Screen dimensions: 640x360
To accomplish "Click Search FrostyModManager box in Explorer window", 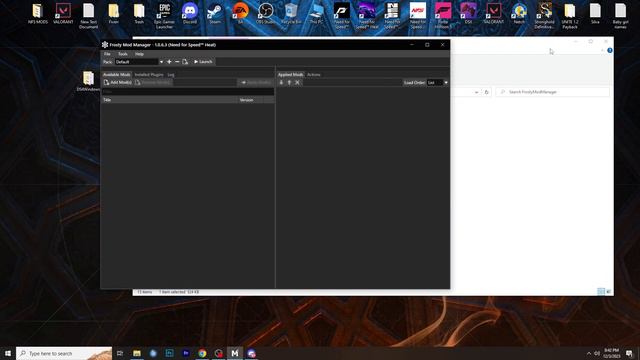I will (553, 92).
